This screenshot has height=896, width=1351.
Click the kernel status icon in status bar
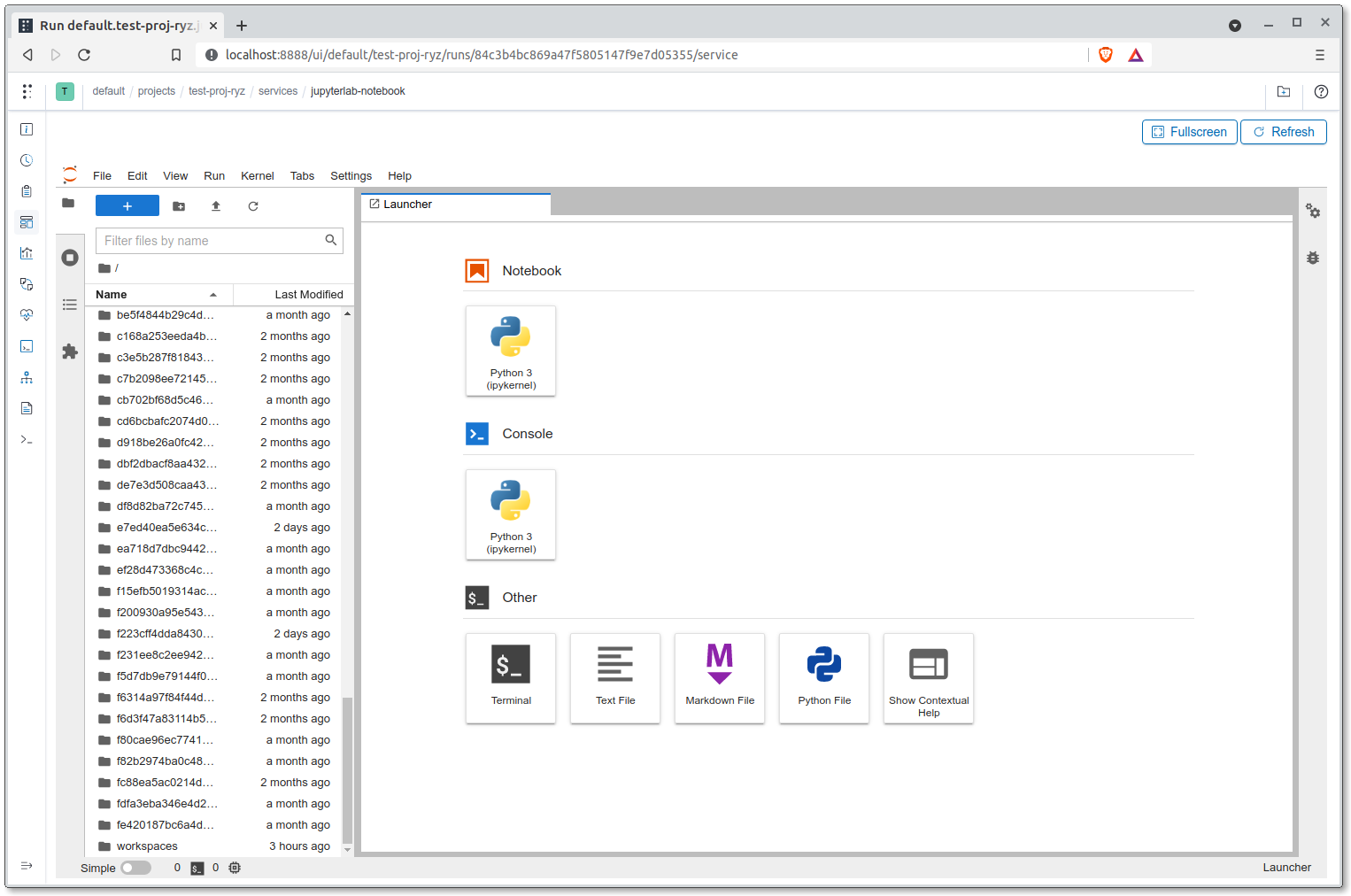point(235,868)
